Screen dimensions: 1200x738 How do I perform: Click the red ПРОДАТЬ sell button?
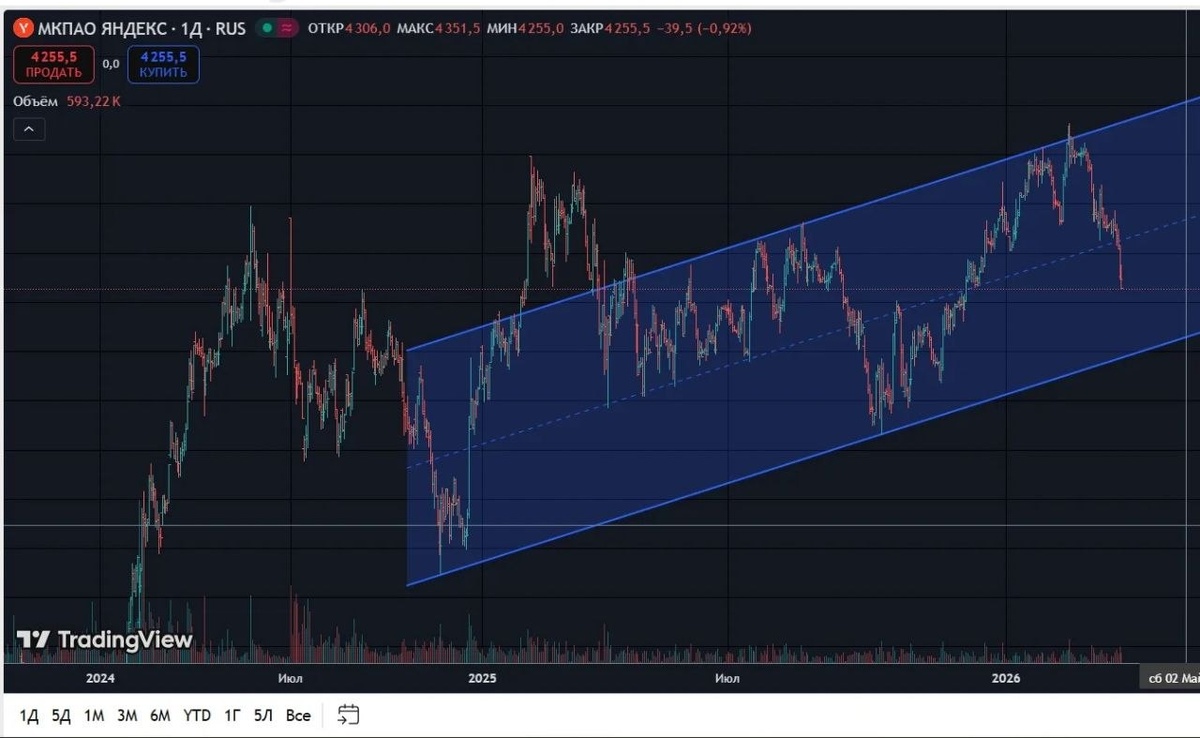coord(54,65)
